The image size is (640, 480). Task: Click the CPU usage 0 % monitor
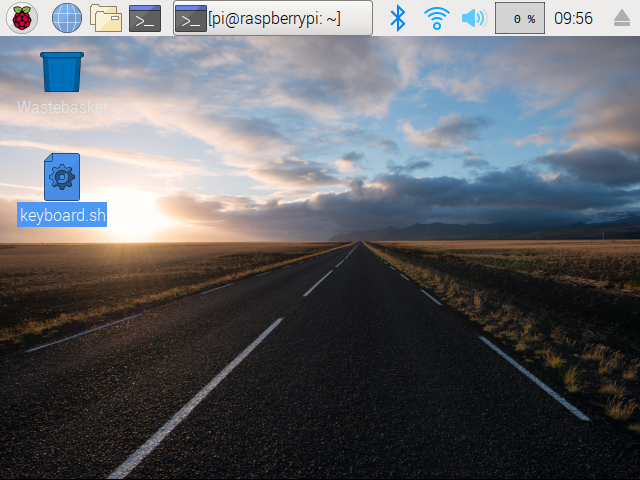tap(520, 18)
